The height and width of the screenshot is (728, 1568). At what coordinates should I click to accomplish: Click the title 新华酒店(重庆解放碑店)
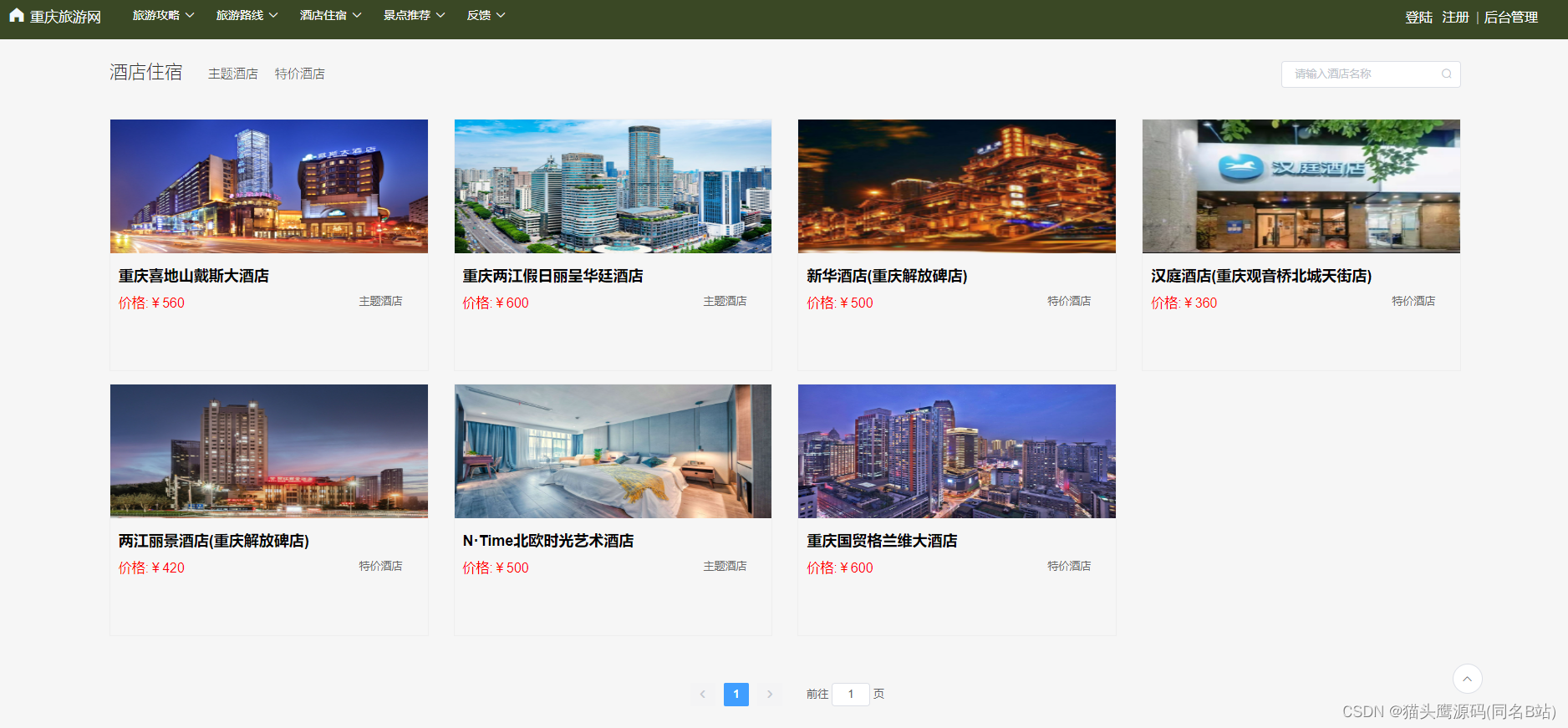click(x=887, y=276)
